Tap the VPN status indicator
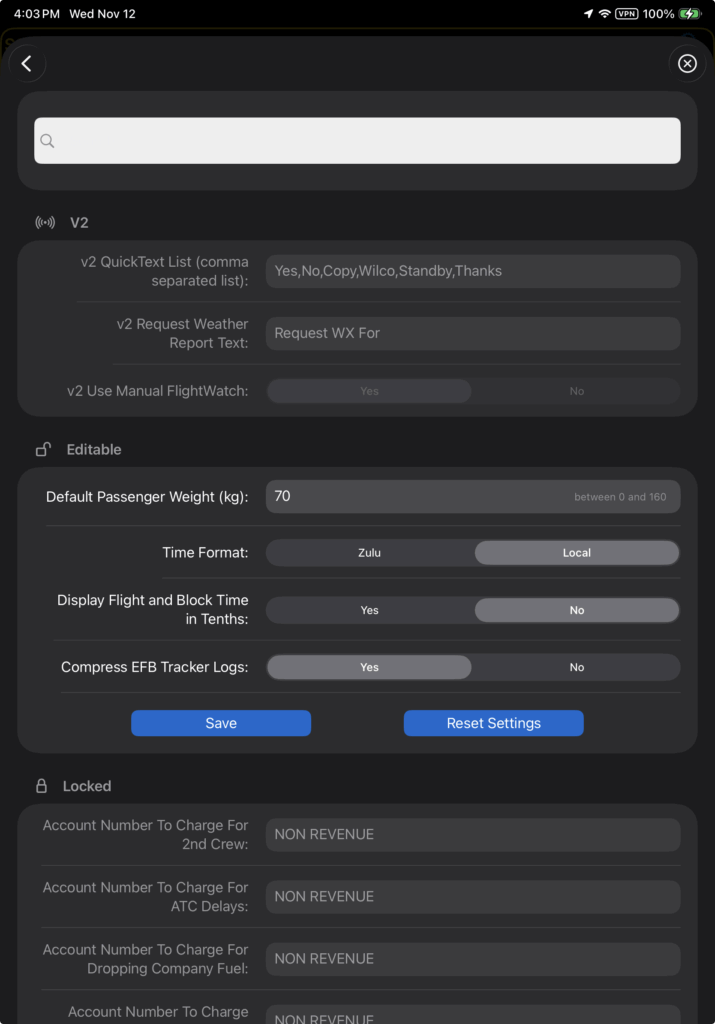 (627, 14)
